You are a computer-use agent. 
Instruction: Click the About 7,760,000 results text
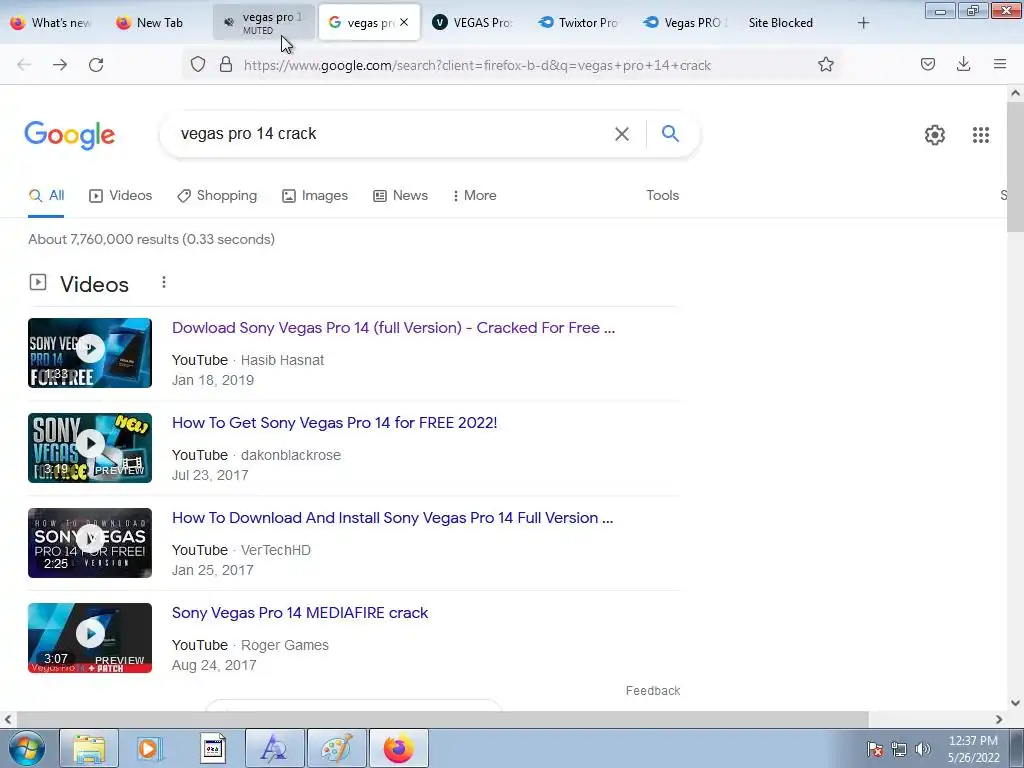pos(152,240)
